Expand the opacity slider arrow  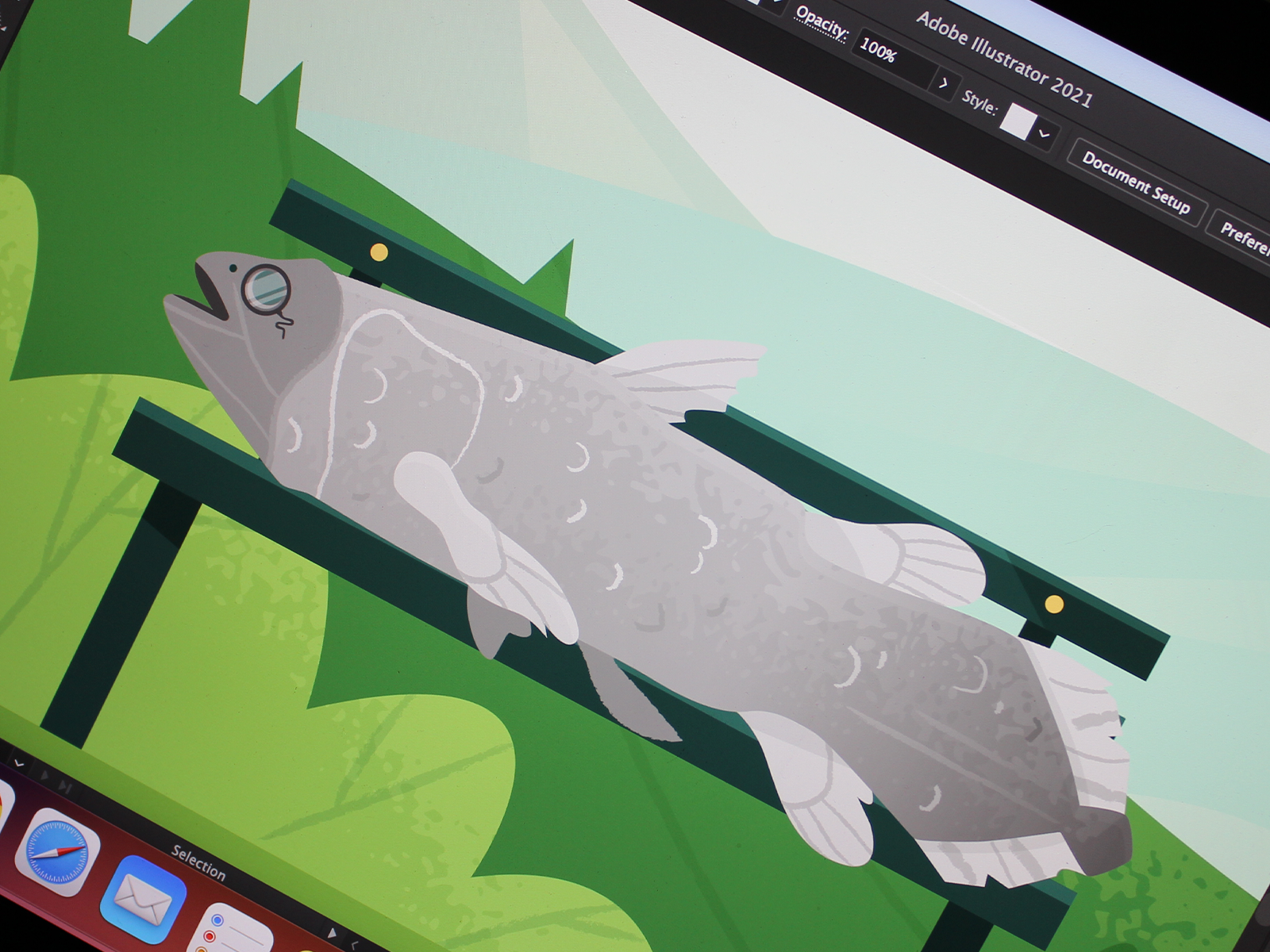(944, 83)
